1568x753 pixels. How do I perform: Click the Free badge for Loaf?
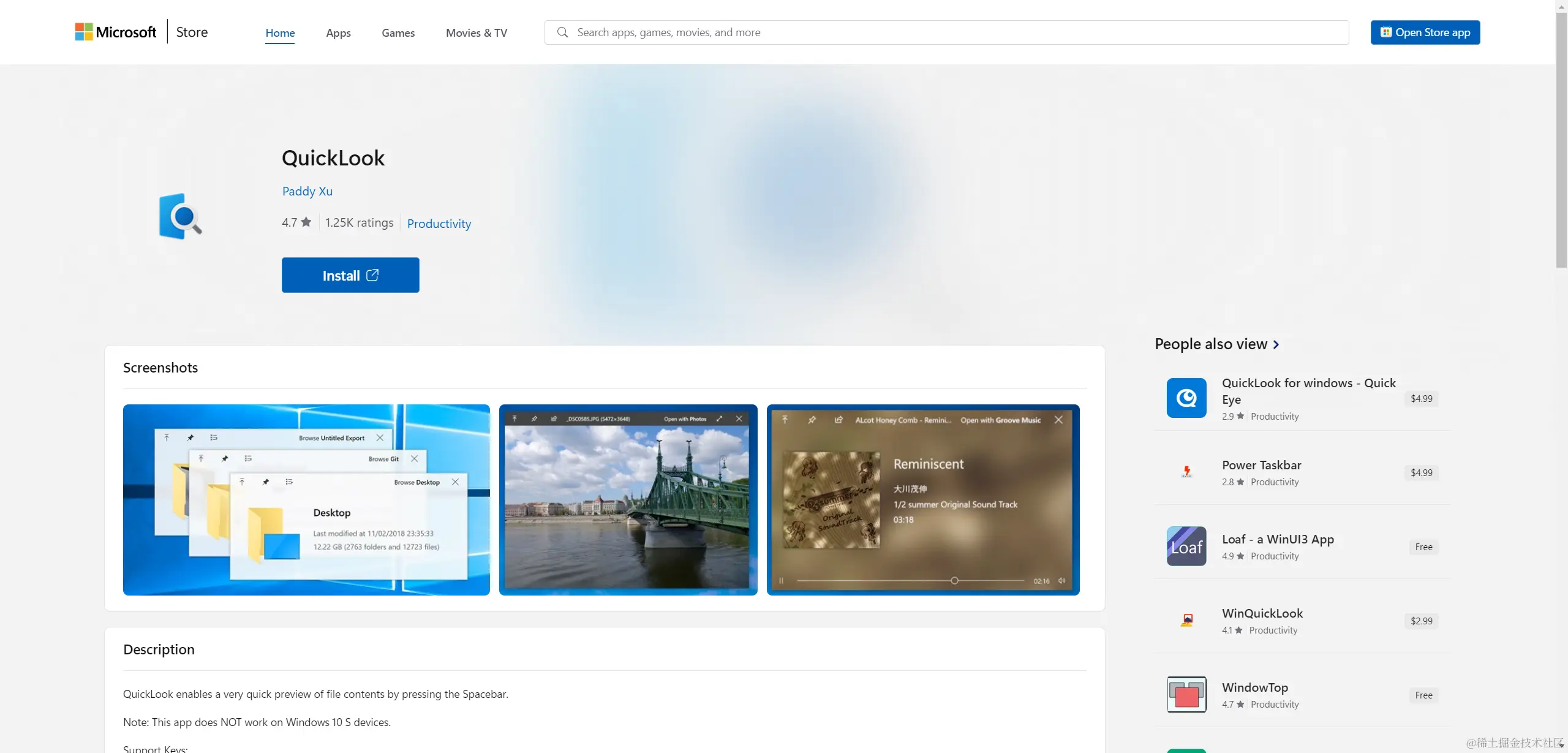[x=1423, y=547]
